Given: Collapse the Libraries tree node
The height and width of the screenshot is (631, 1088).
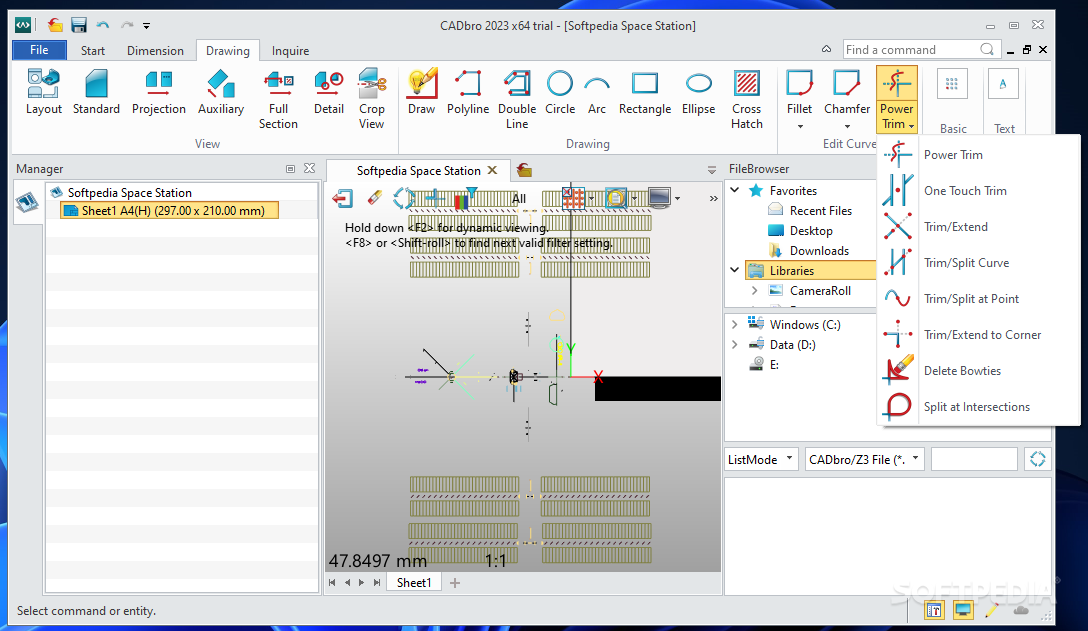Looking at the screenshot, I should click(735, 269).
